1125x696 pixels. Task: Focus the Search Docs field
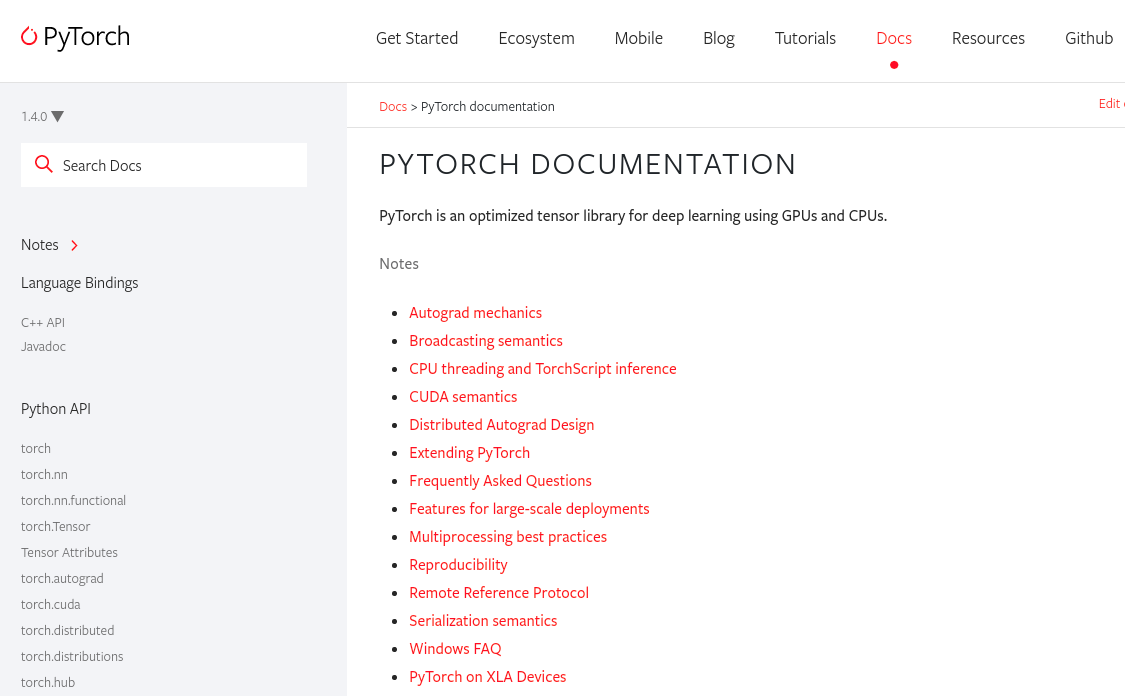[x=164, y=165]
